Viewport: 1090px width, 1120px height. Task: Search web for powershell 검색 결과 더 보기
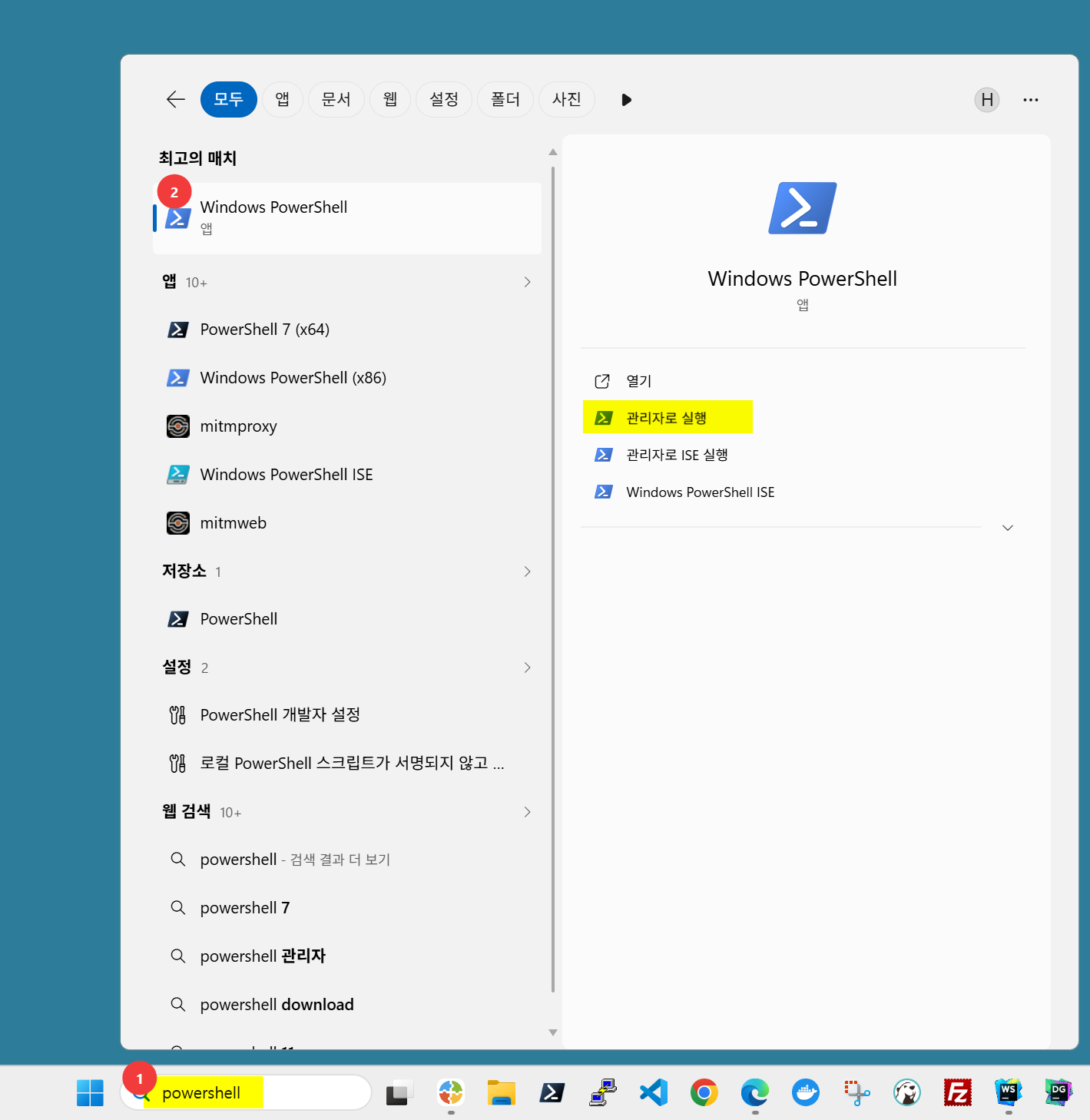347,860
